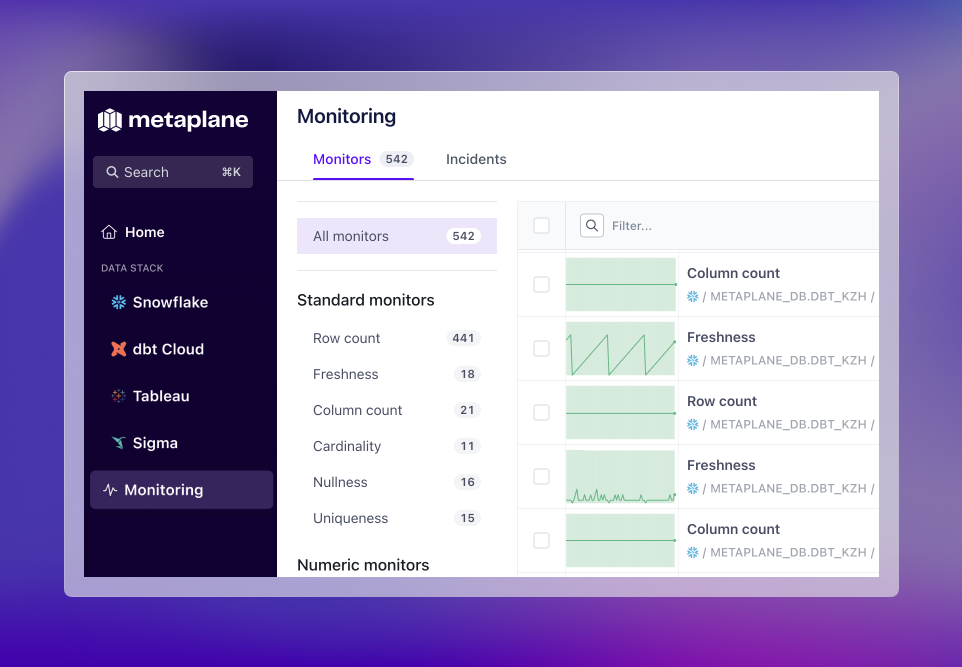Screen dimensions: 962x667
Task: Click the magnifier icon in the filter bar
Action: tap(591, 226)
